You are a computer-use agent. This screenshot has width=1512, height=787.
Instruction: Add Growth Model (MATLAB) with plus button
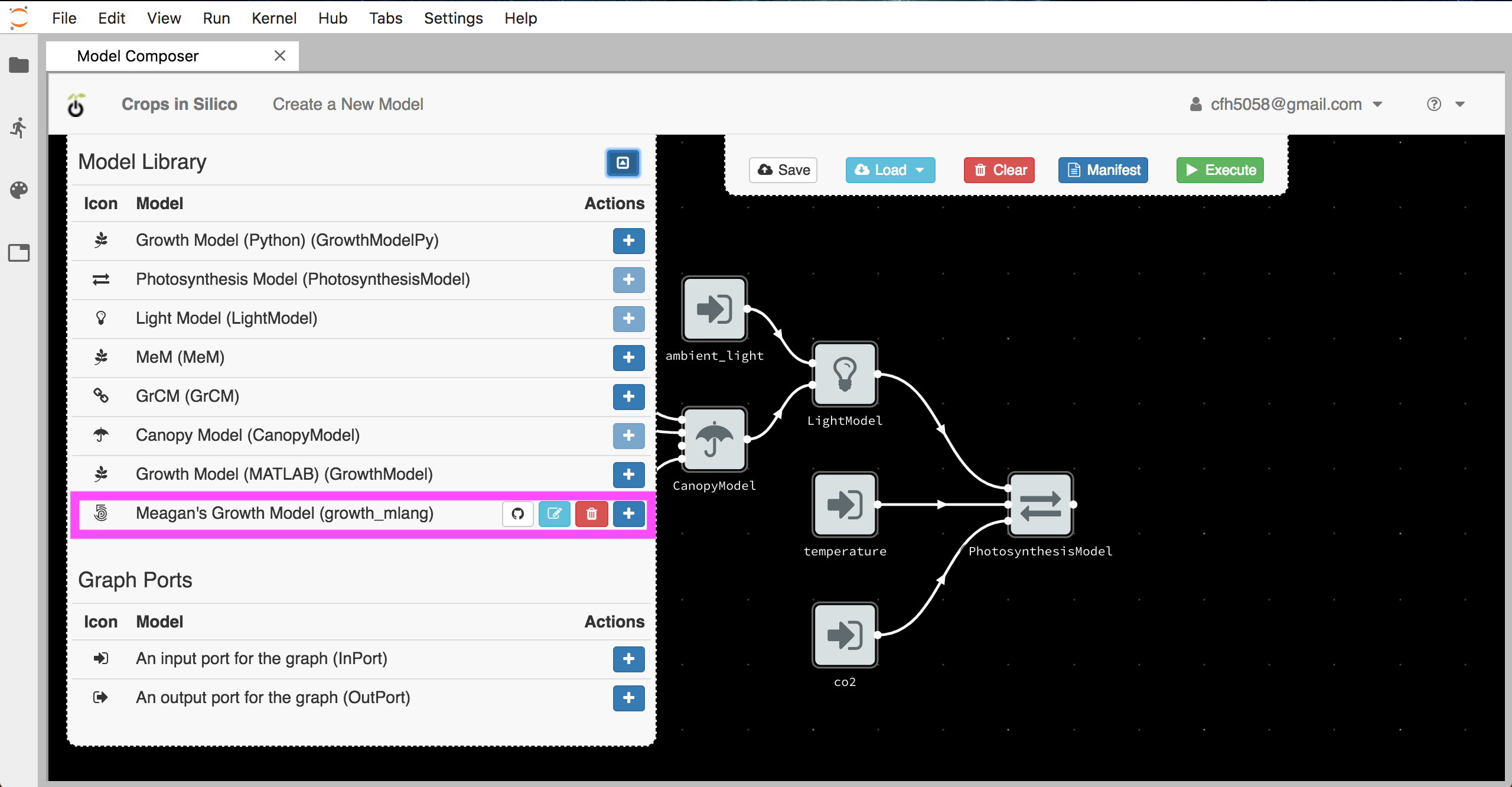(x=628, y=474)
